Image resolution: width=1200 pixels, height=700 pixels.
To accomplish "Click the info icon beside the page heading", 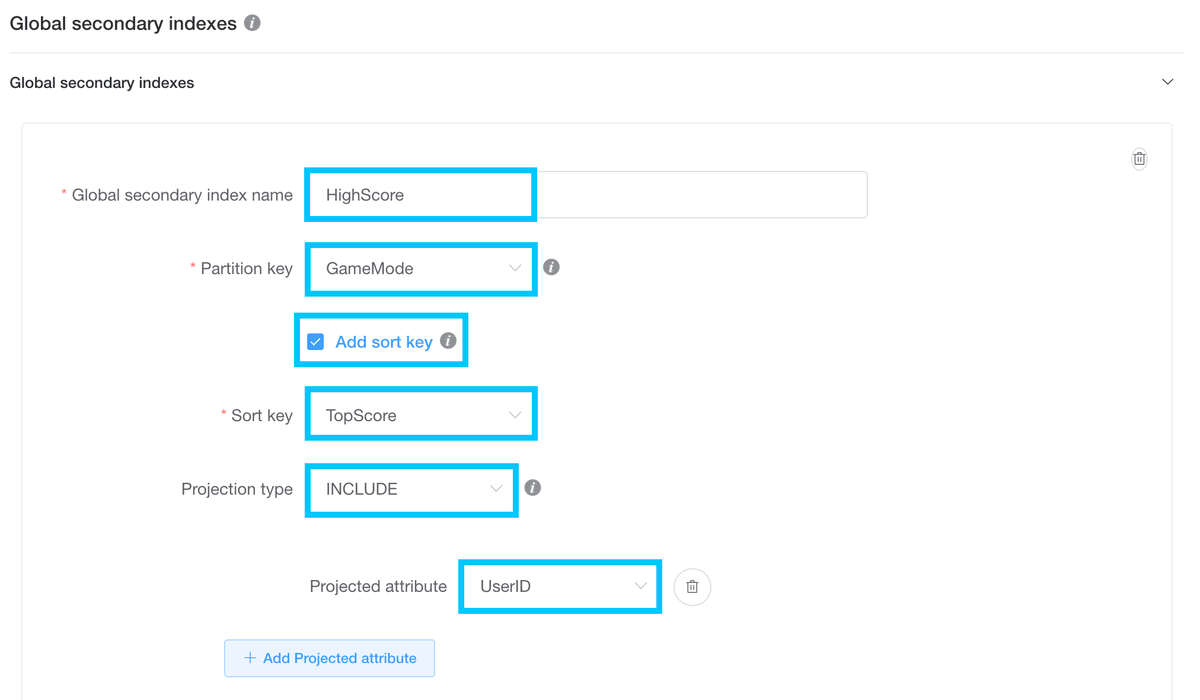I will 252,23.
